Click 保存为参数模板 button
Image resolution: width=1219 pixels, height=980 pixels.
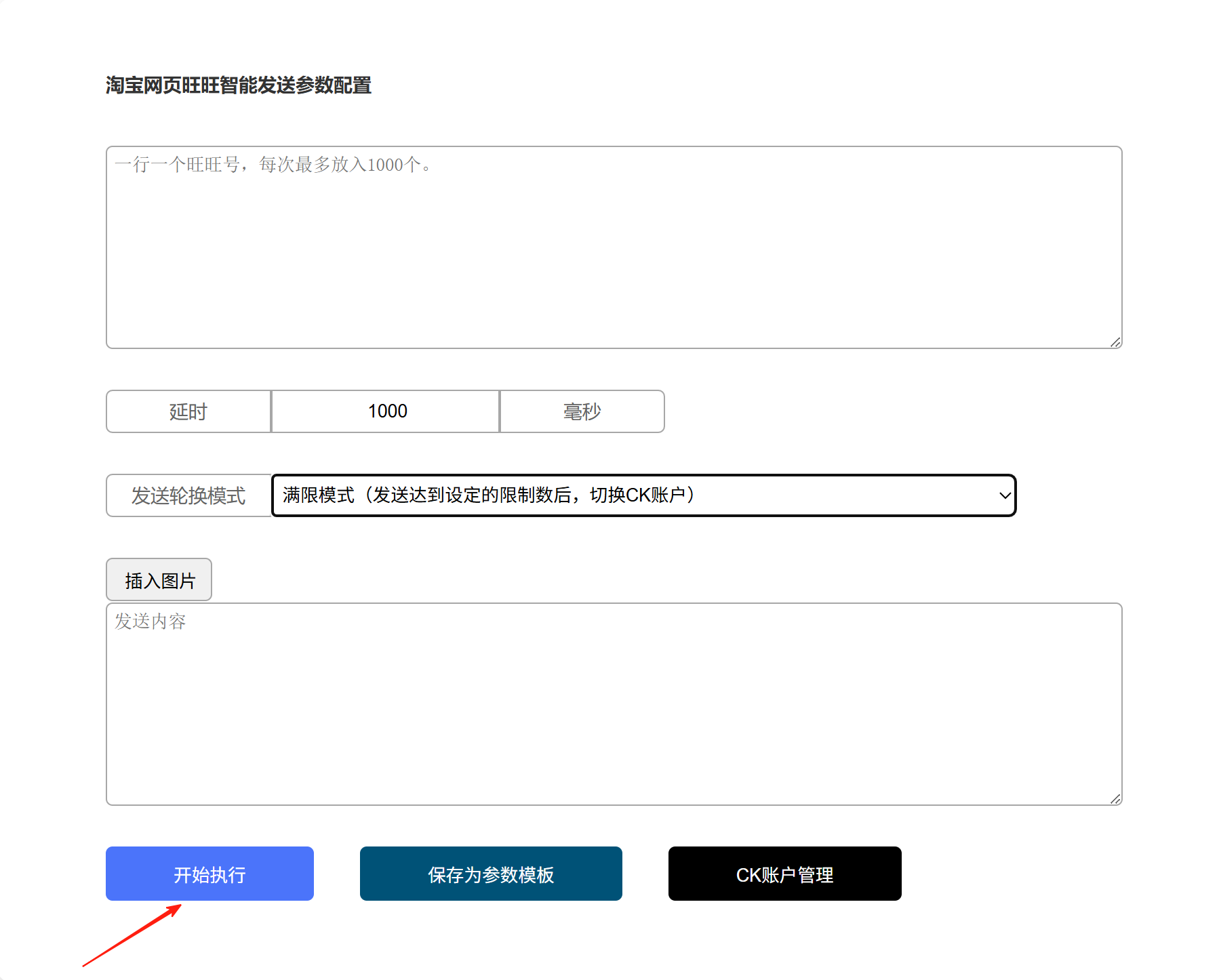(x=491, y=874)
